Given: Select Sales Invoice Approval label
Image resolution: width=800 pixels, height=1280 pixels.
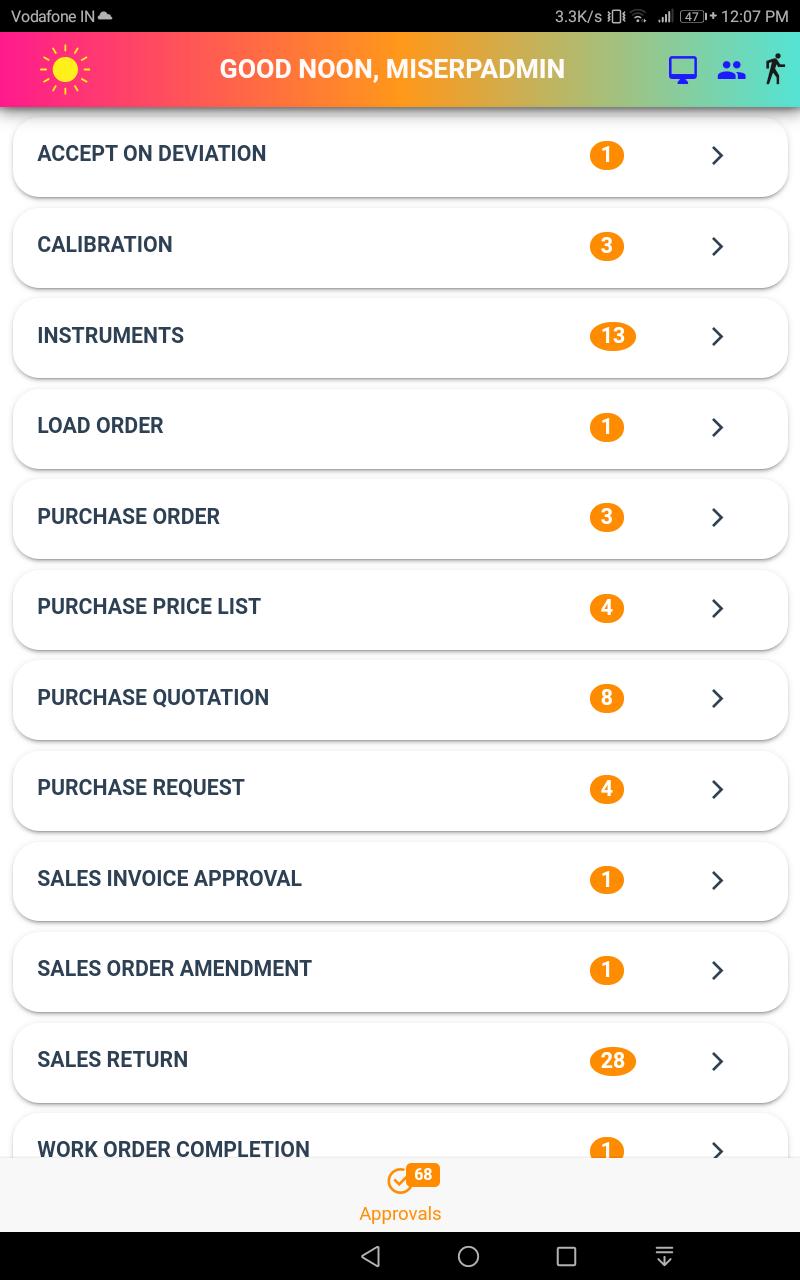Looking at the screenshot, I should click(169, 878).
